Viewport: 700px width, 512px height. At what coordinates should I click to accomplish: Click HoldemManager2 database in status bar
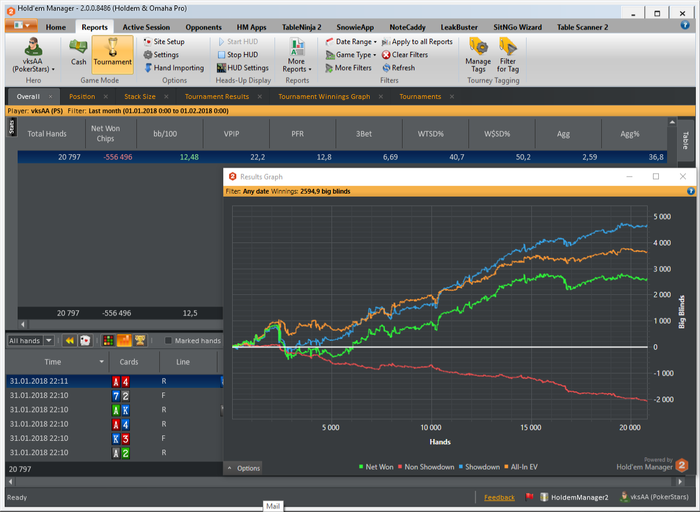(x=574, y=497)
